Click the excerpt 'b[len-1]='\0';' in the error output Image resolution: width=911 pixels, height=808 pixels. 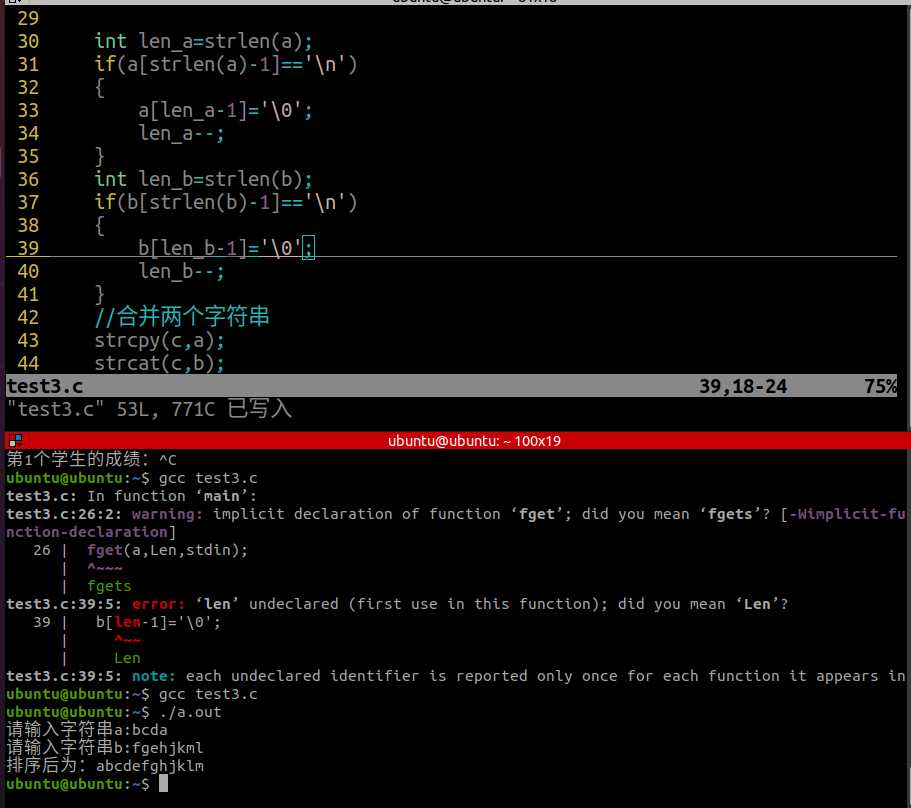(158, 622)
